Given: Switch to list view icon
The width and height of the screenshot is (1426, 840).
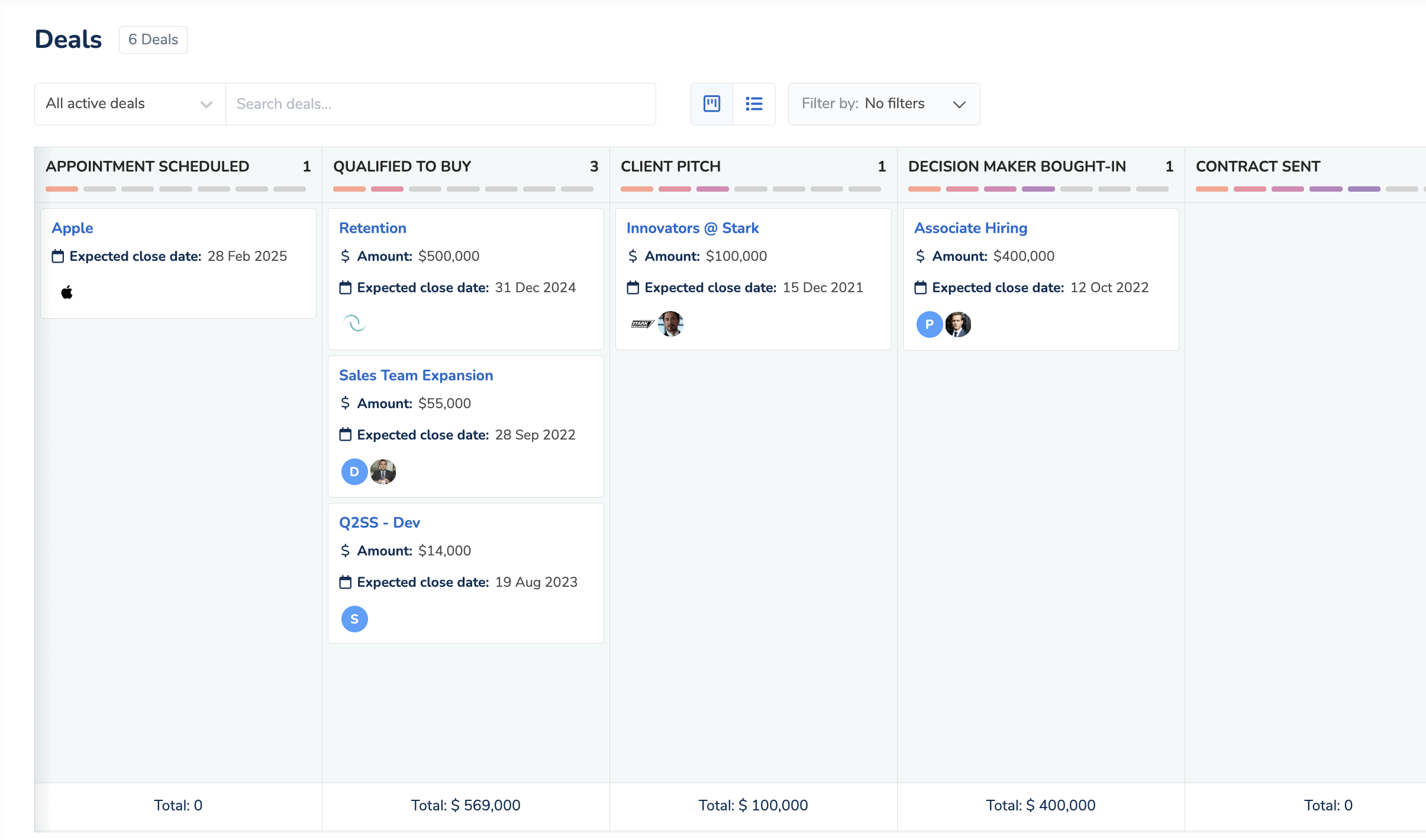Looking at the screenshot, I should click(x=754, y=104).
